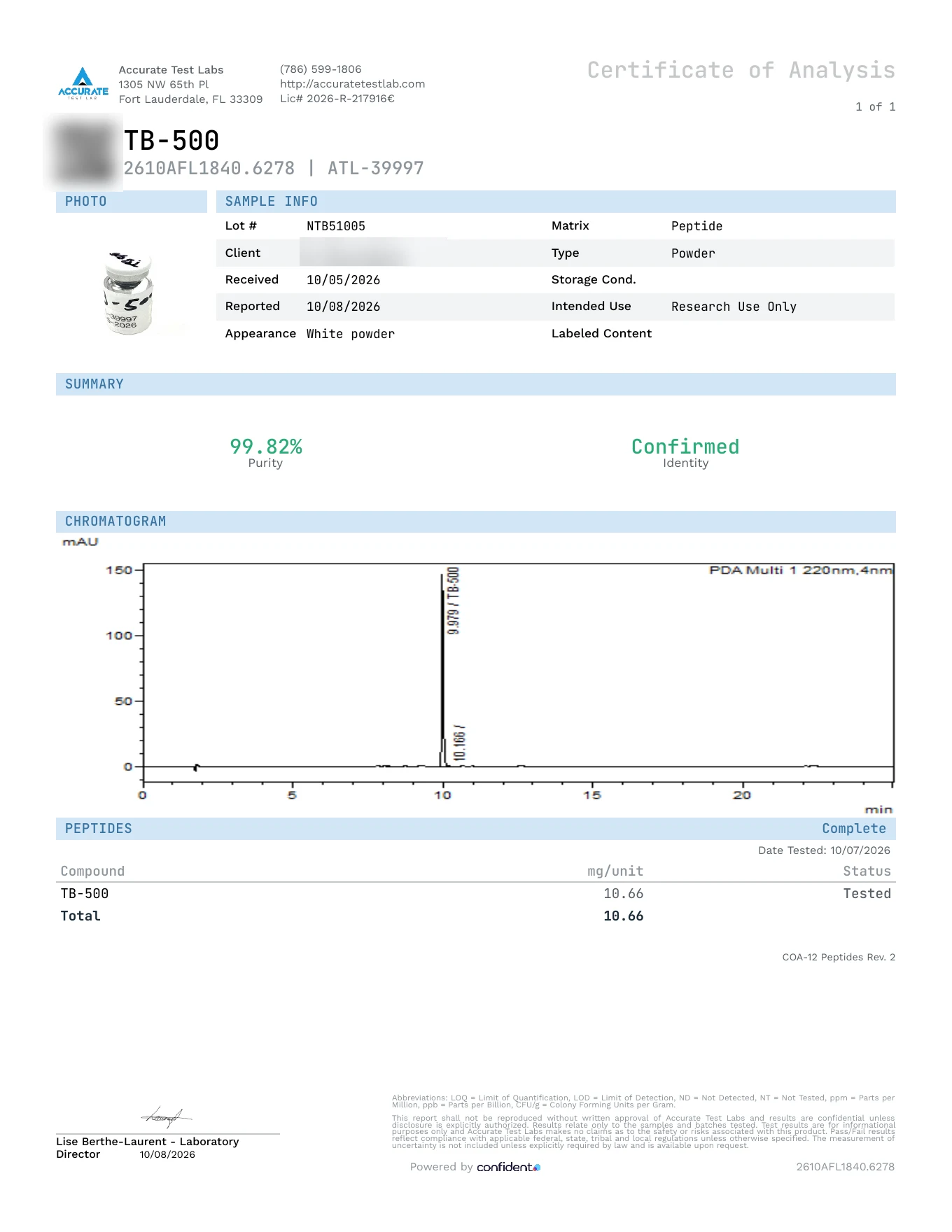Click the Matrix value 'Peptide'
952x1232 pixels.
coord(696,226)
